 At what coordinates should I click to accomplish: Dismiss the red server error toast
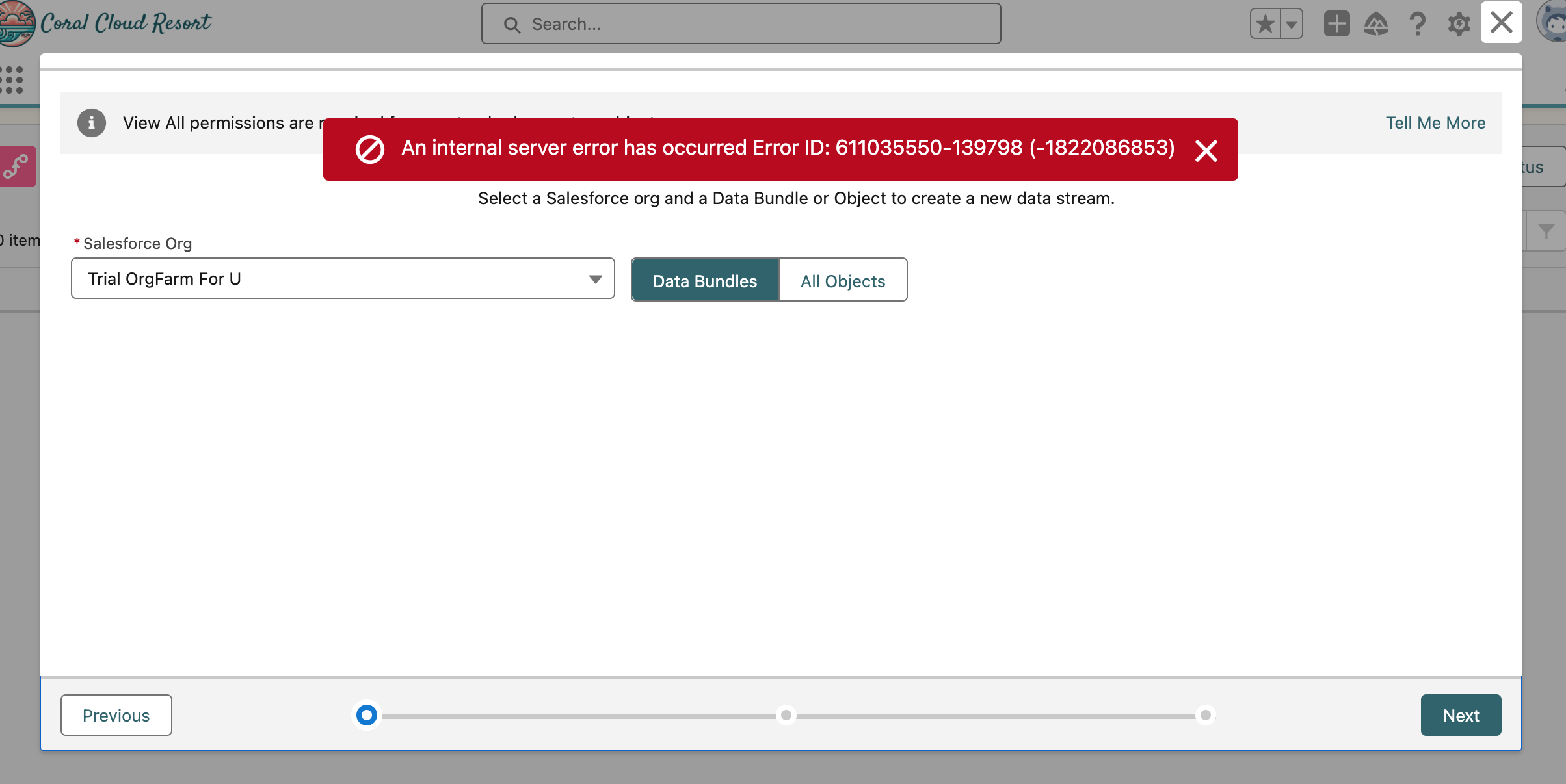[x=1206, y=151]
